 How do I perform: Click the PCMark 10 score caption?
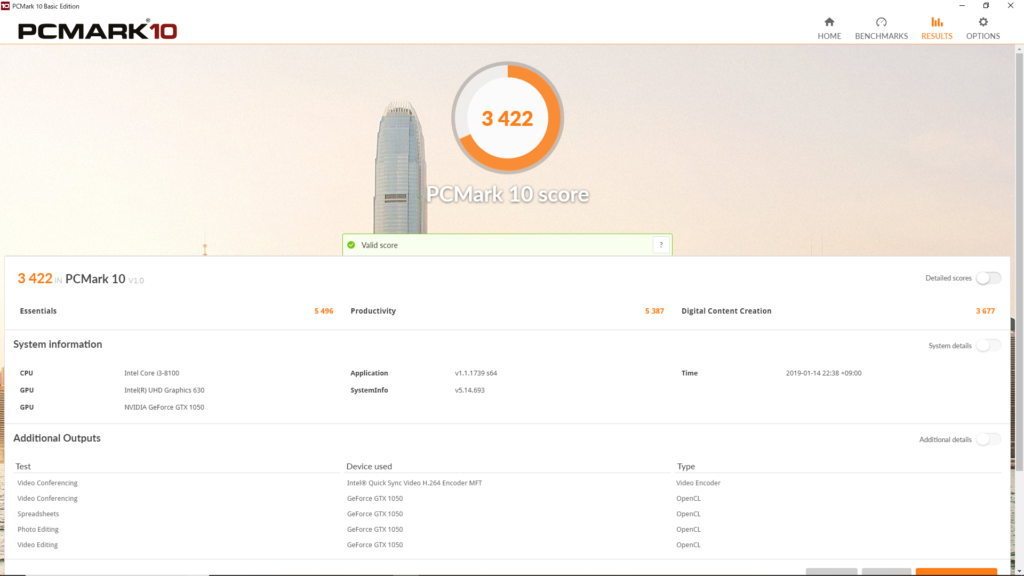coord(507,194)
